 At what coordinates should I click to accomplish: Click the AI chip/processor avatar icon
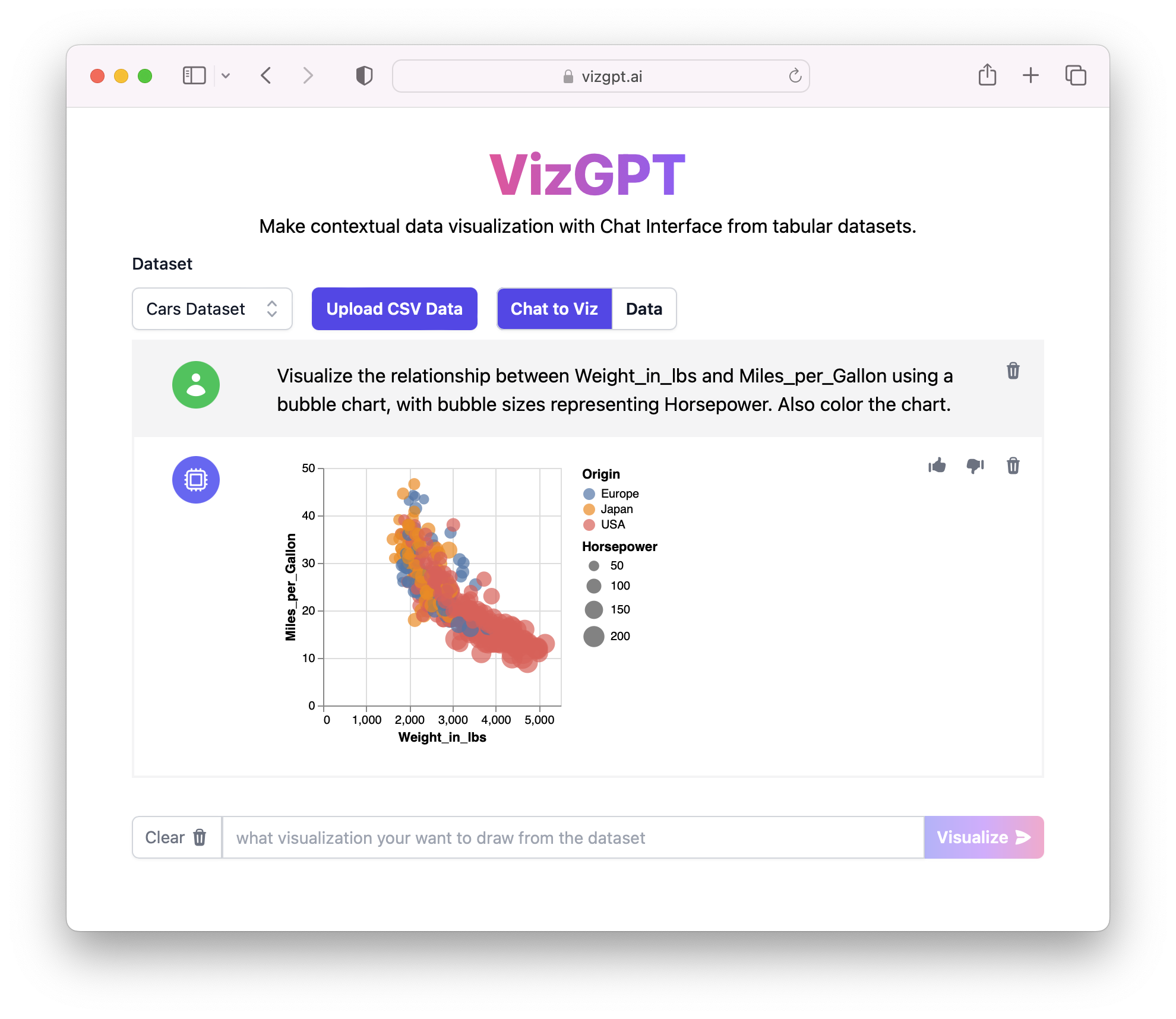(x=196, y=479)
